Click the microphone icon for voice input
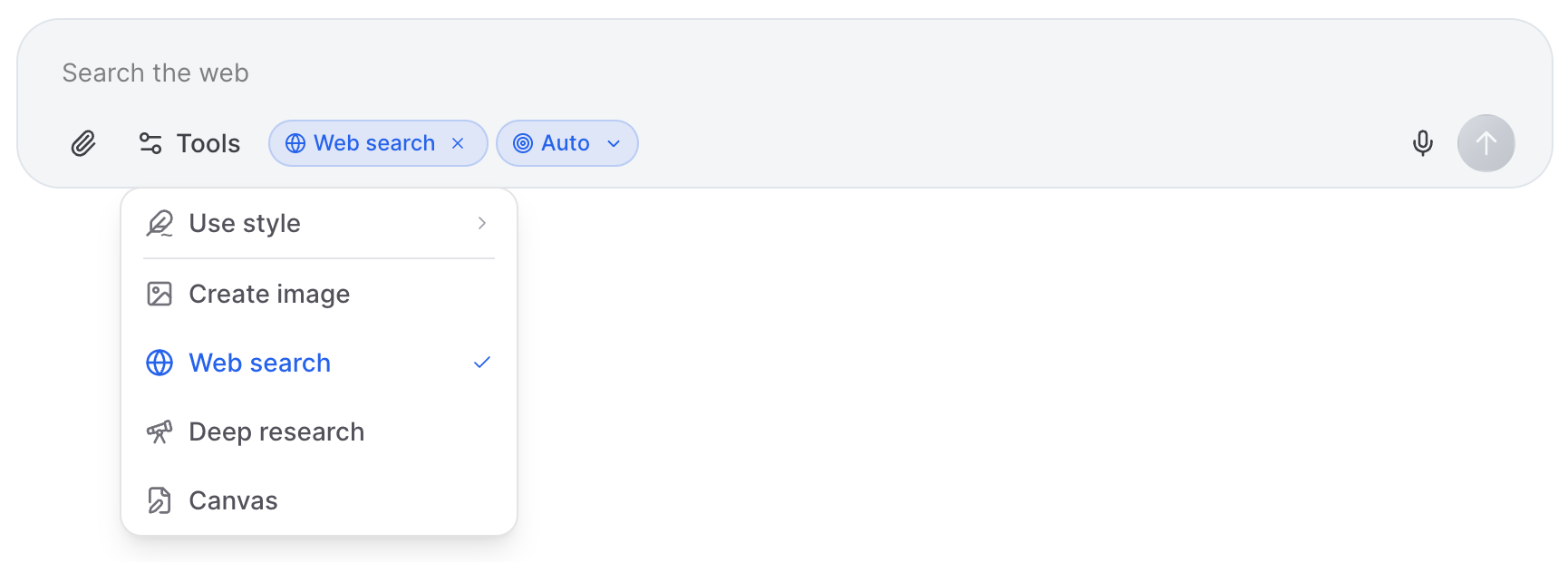Screen dimensions: 1568x562 click(x=1422, y=142)
